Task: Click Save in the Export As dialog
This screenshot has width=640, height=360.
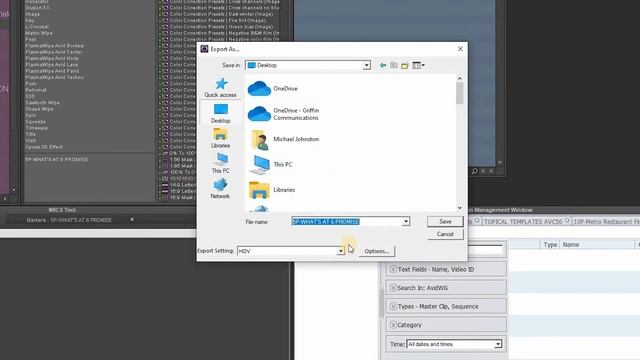Action: (x=445, y=221)
